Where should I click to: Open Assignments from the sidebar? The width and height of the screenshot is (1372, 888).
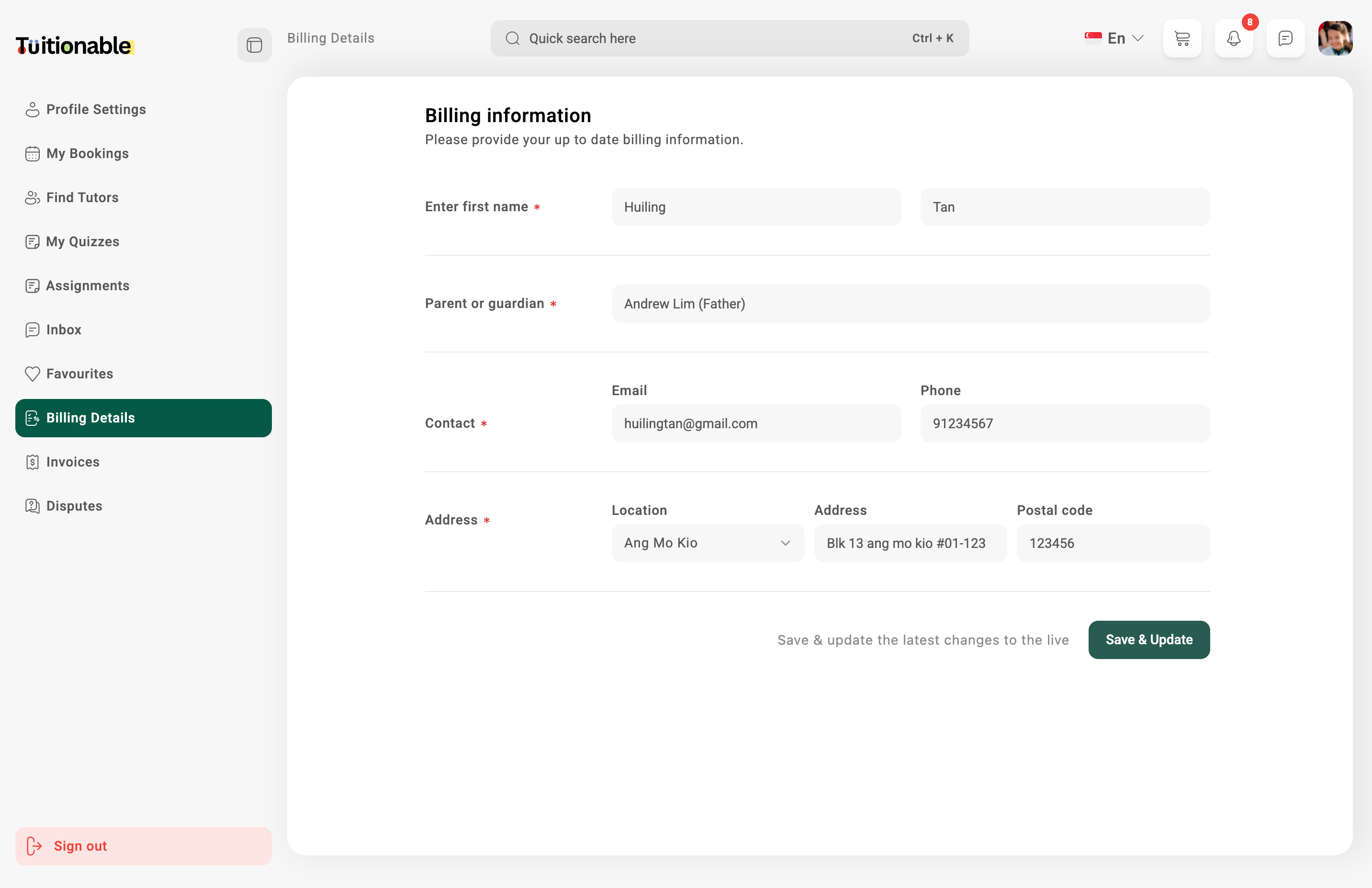[x=87, y=285]
